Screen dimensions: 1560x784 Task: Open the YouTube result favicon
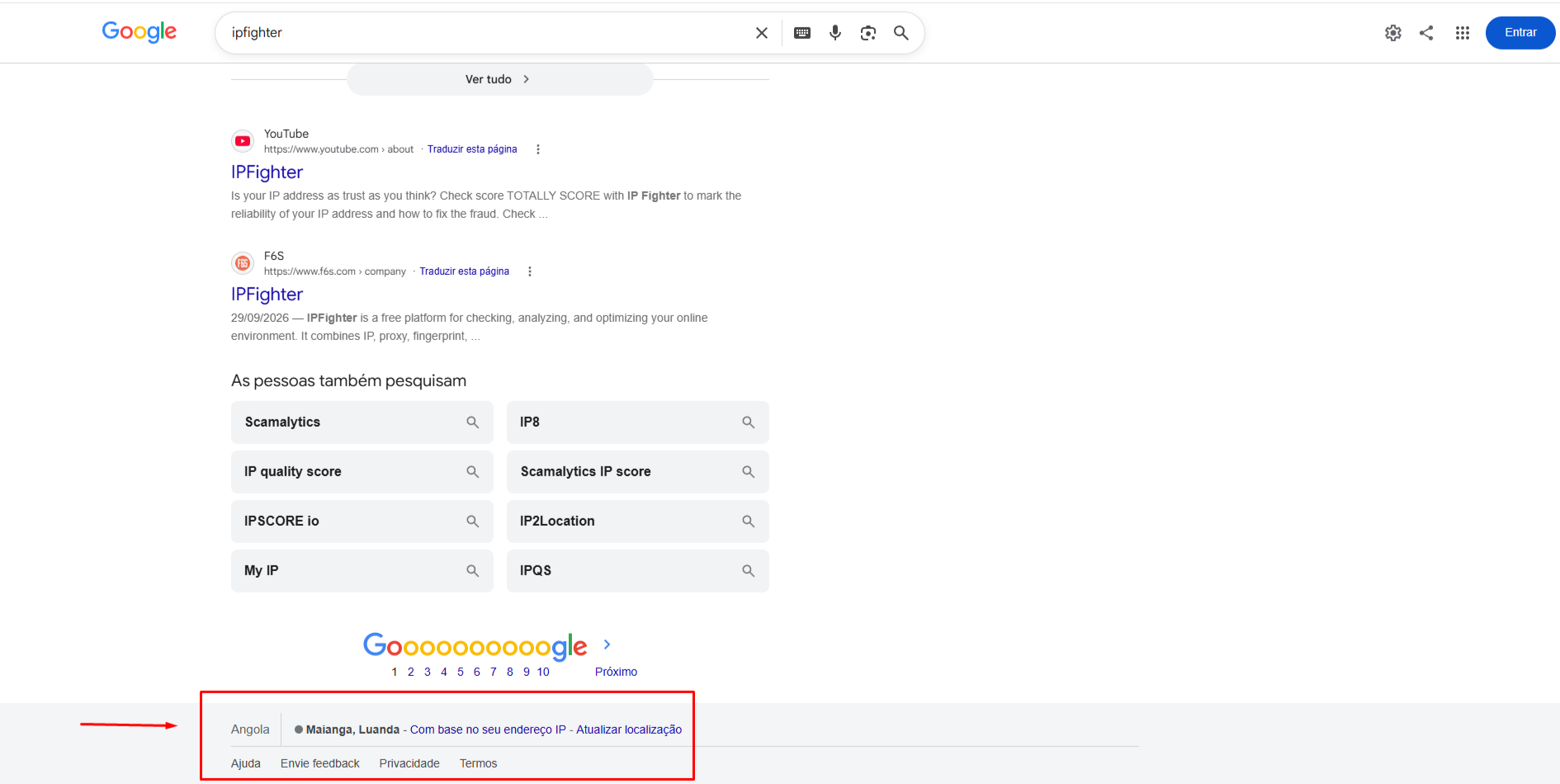[243, 141]
